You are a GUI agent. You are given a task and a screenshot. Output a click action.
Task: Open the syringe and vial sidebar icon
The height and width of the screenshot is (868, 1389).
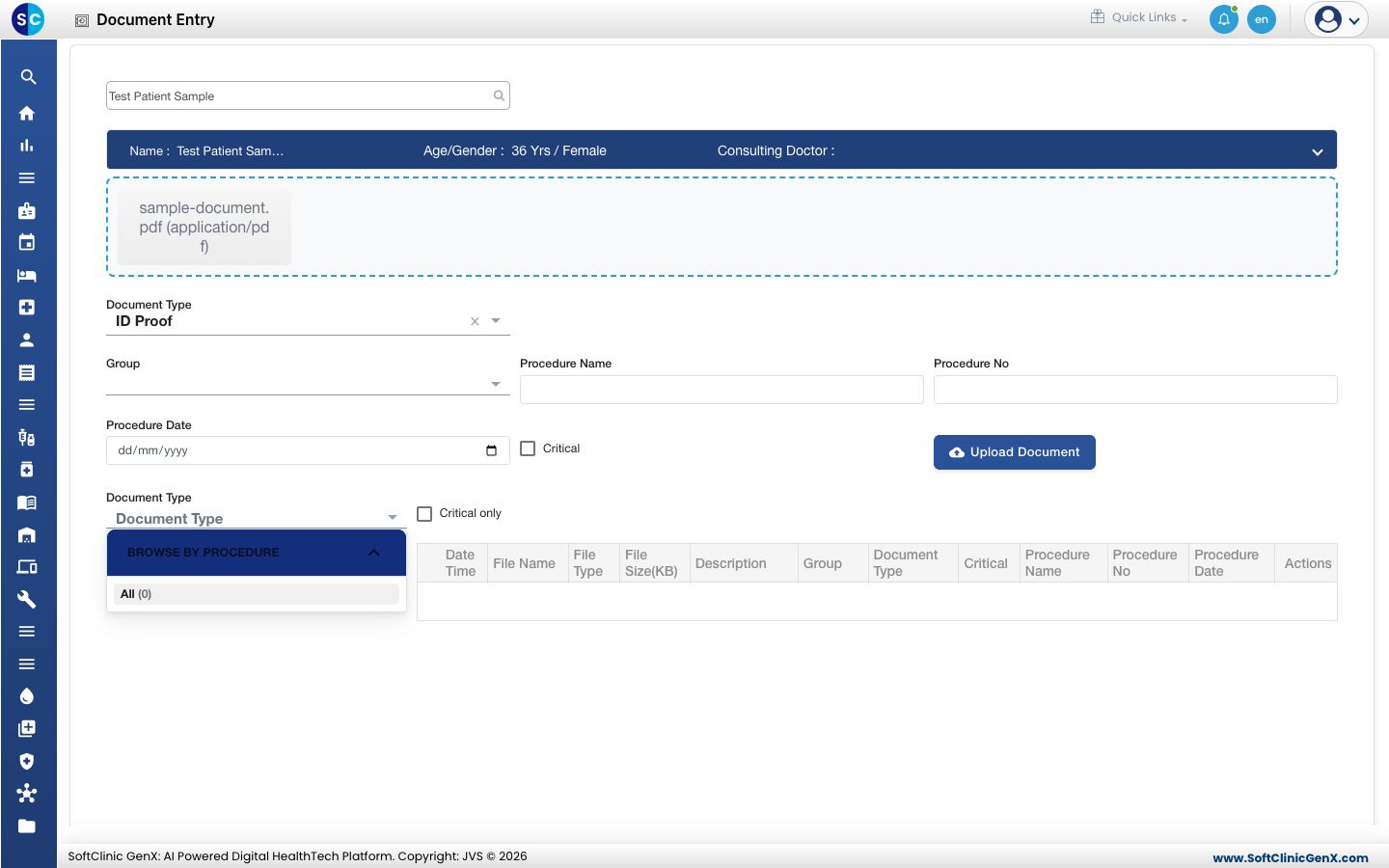(x=27, y=437)
